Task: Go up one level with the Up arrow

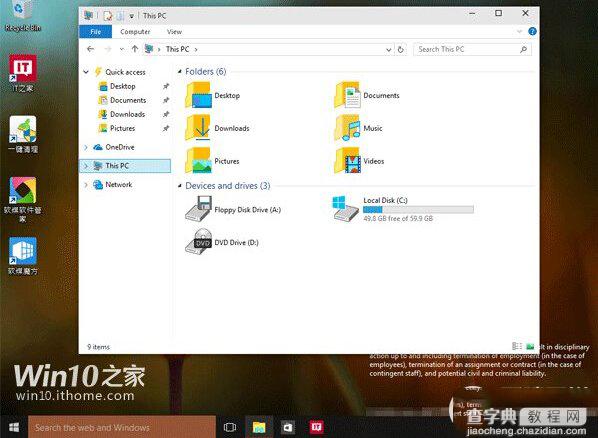Action: pyautogui.click(x=135, y=49)
